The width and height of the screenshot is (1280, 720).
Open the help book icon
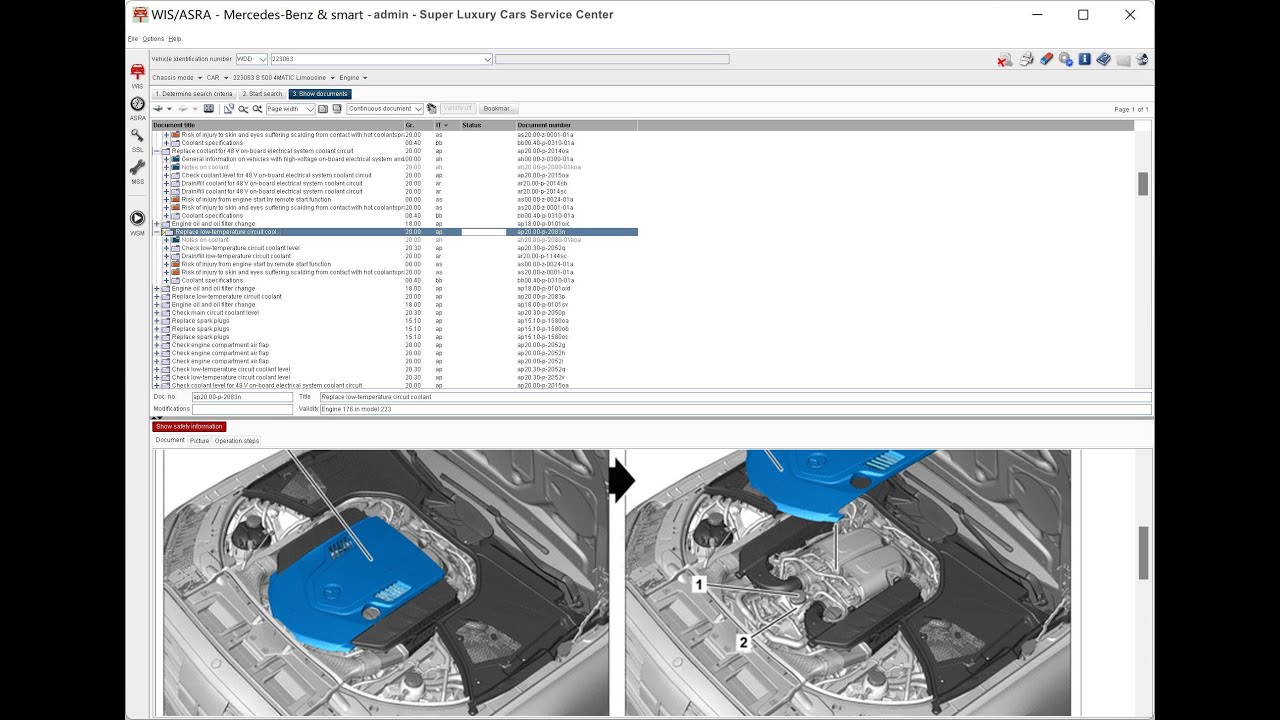coord(1103,60)
